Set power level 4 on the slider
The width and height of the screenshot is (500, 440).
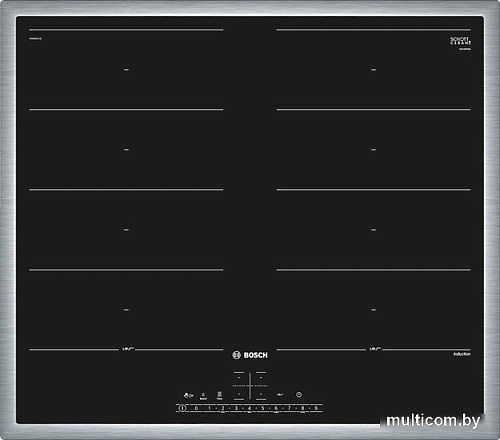pos(249,408)
